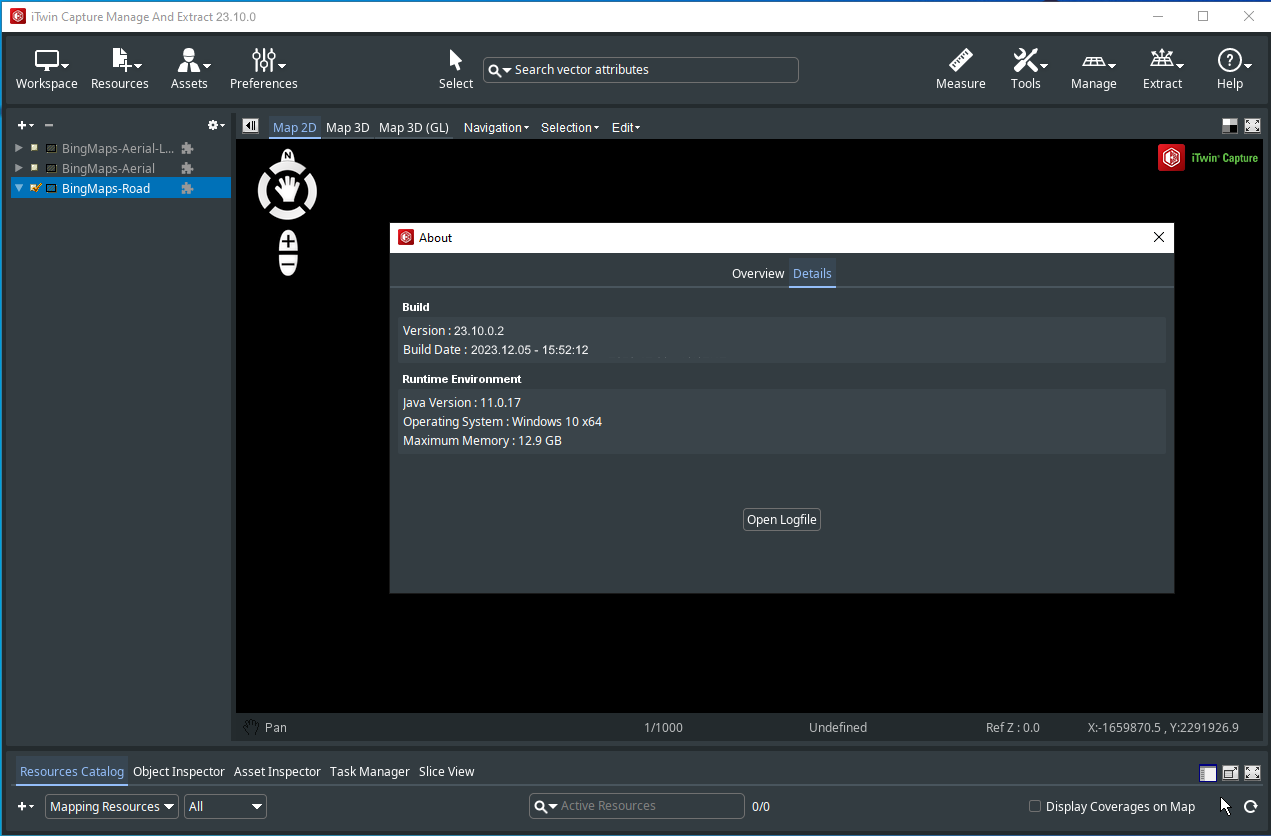Switch to the Map 3D tab
This screenshot has width=1271, height=836.
click(348, 127)
